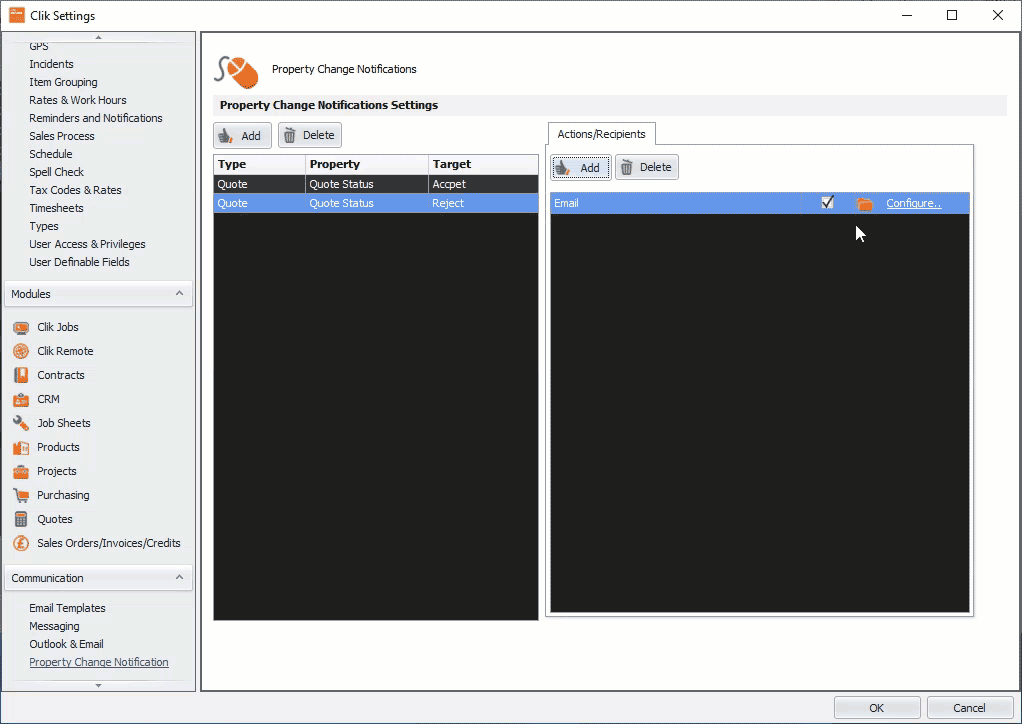Click the sidebar scroll up arrow
The image size is (1022, 724).
coord(98,37)
